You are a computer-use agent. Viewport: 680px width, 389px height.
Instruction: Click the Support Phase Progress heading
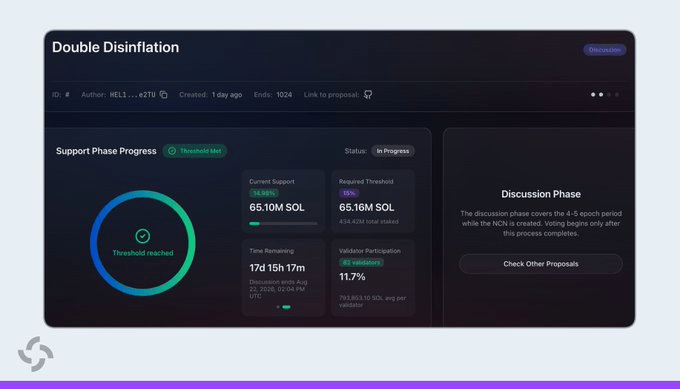pos(106,151)
